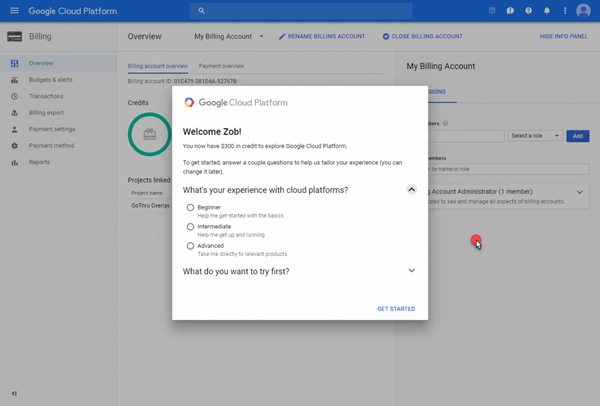Select the Intermediate experience option

coord(190,226)
